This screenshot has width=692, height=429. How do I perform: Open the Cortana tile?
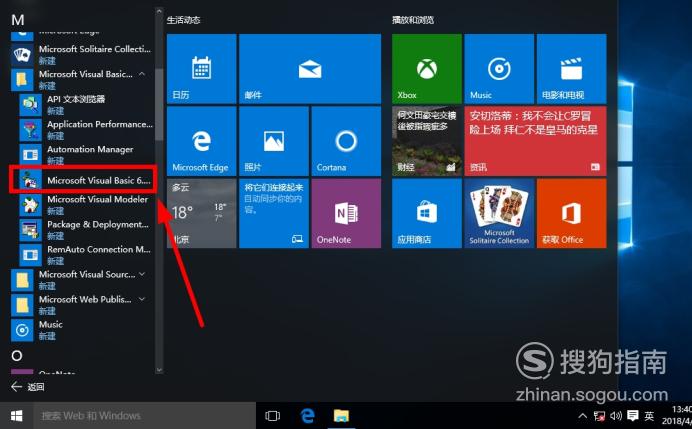[346, 141]
